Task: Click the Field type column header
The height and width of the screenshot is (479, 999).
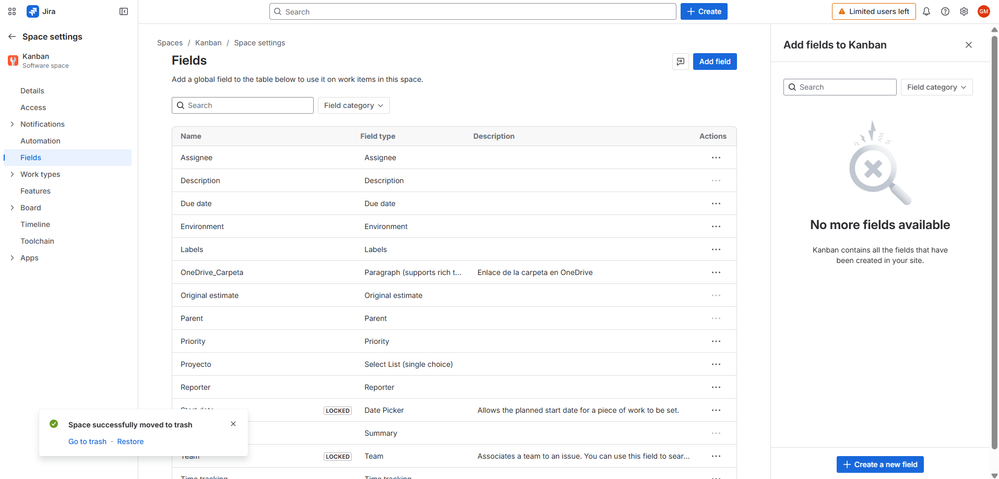Action: [378, 136]
